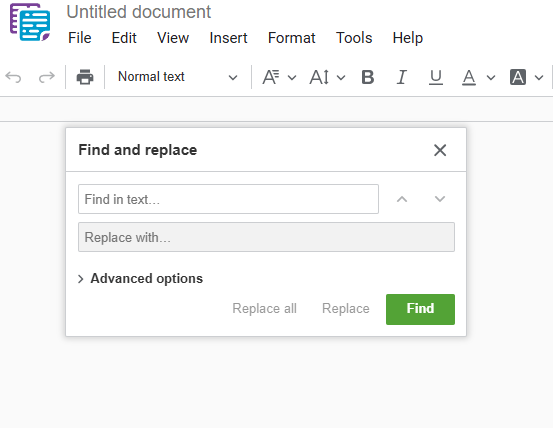
Task: Close the Find and replace dialog
Action: coord(440,150)
